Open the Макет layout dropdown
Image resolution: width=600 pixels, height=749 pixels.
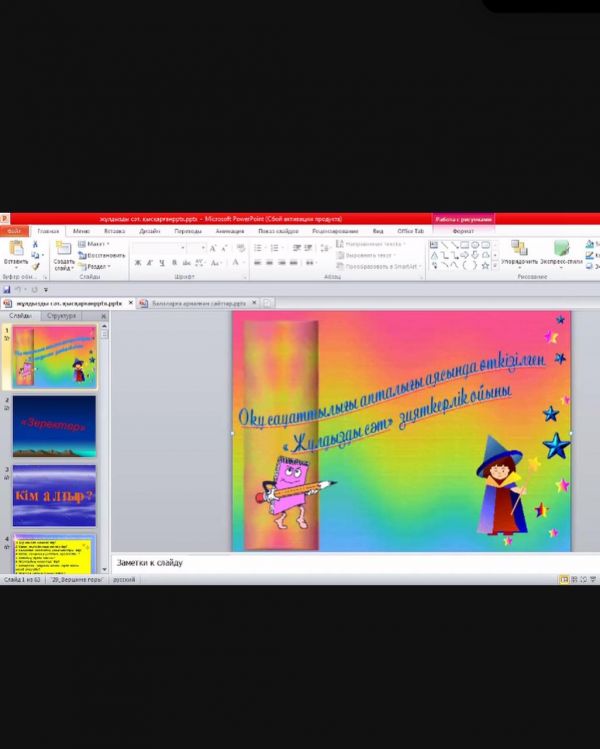tap(97, 244)
